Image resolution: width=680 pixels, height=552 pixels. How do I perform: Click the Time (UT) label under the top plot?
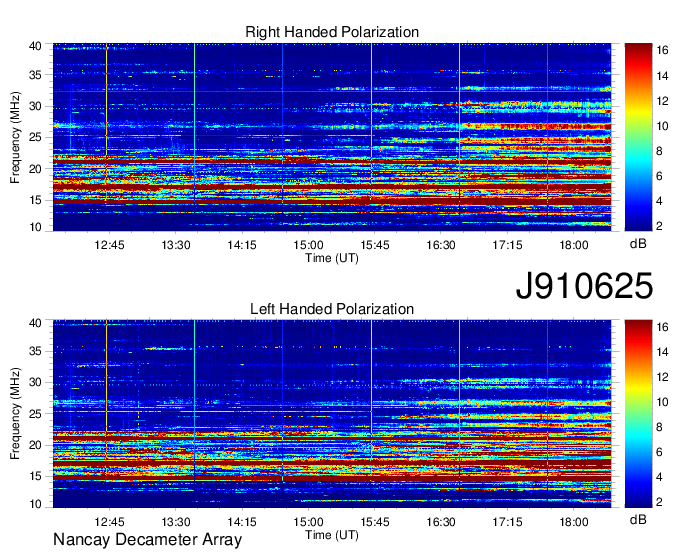(x=332, y=258)
